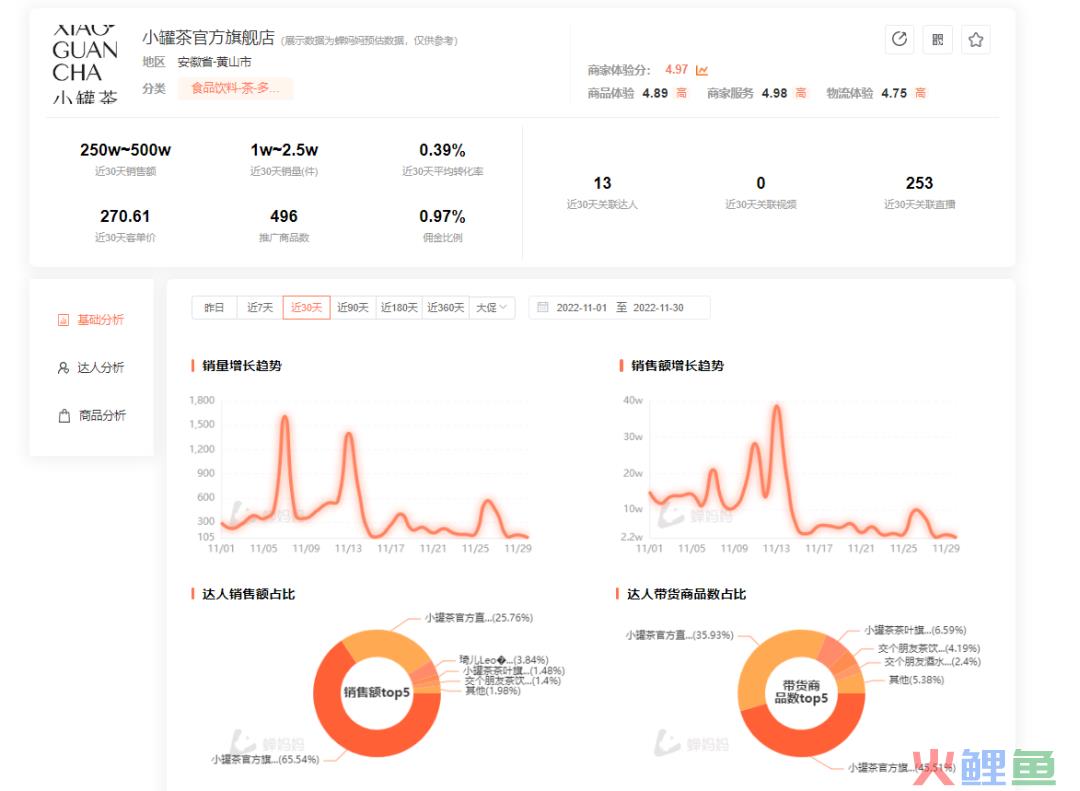The image size is (1080, 791).
Task: Click the 250w~500w sales amount value
Action: (x=125, y=150)
